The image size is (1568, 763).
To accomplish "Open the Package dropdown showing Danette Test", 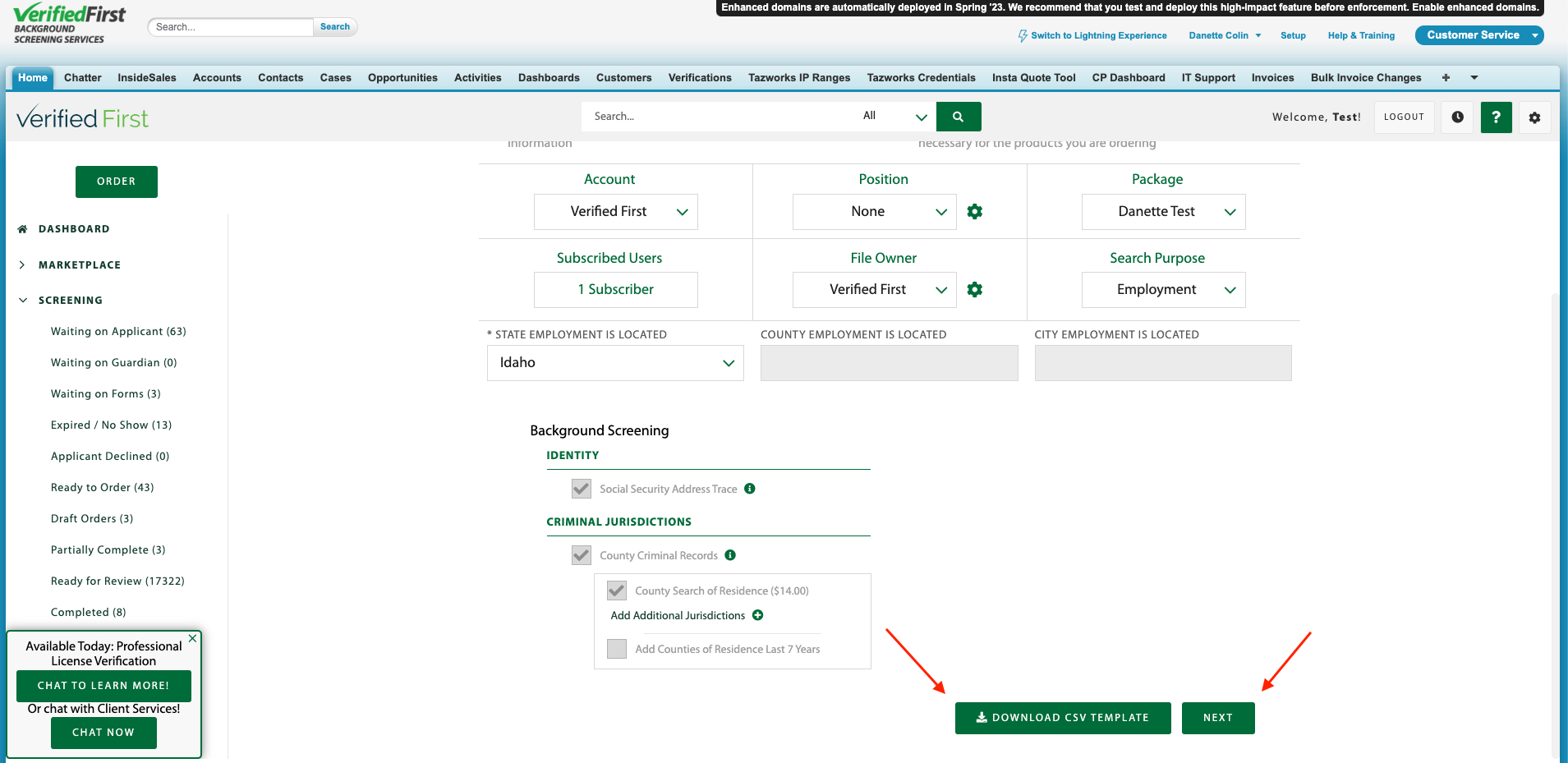I will [1164, 212].
